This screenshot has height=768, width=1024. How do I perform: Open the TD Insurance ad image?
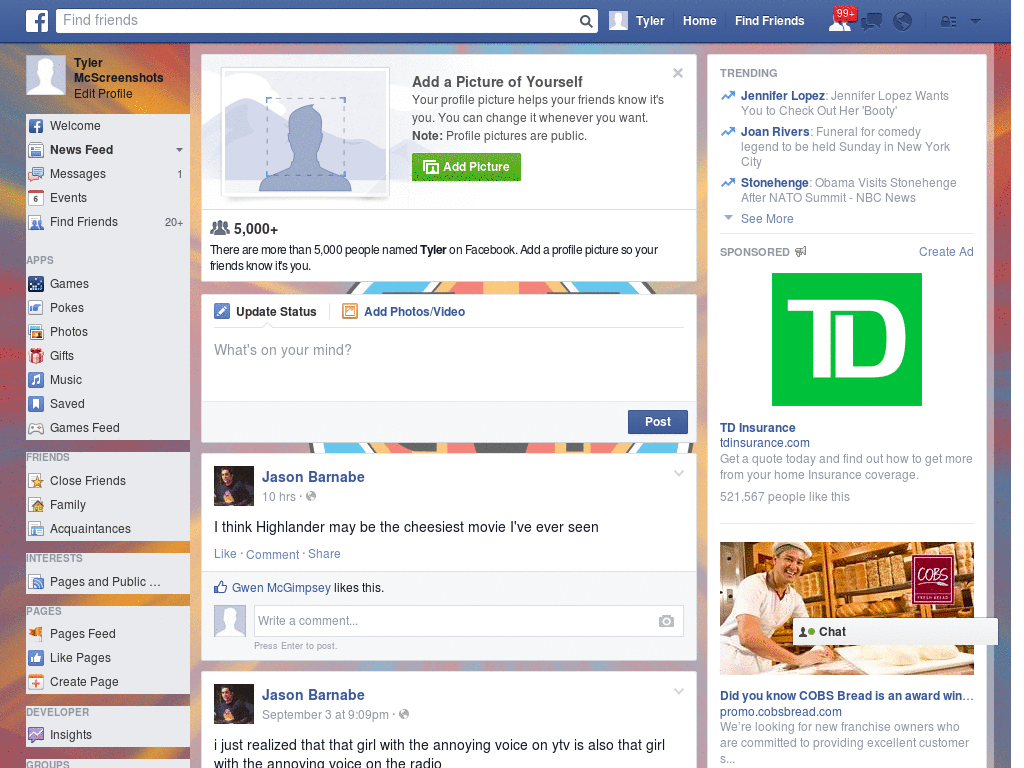coord(846,340)
